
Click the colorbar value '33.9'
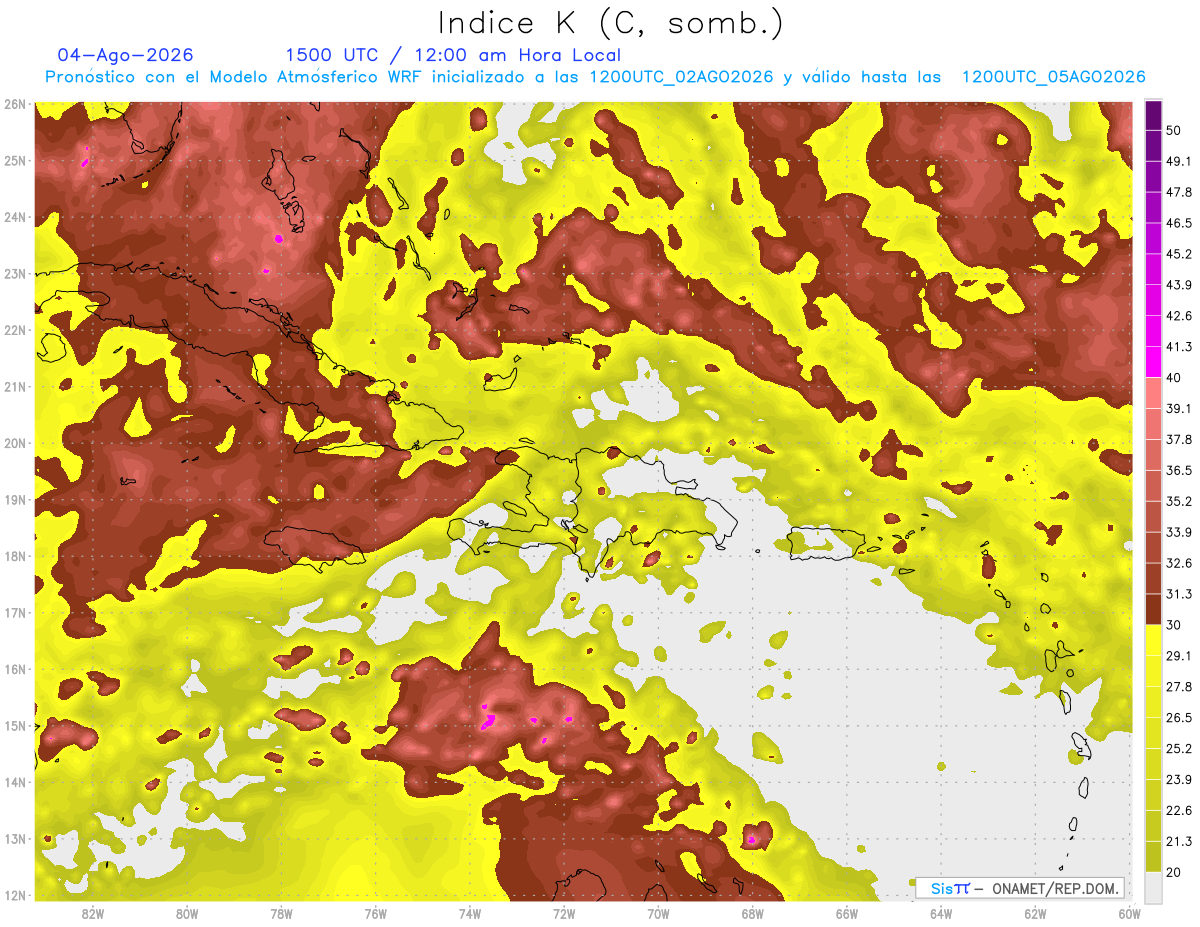tap(1178, 532)
